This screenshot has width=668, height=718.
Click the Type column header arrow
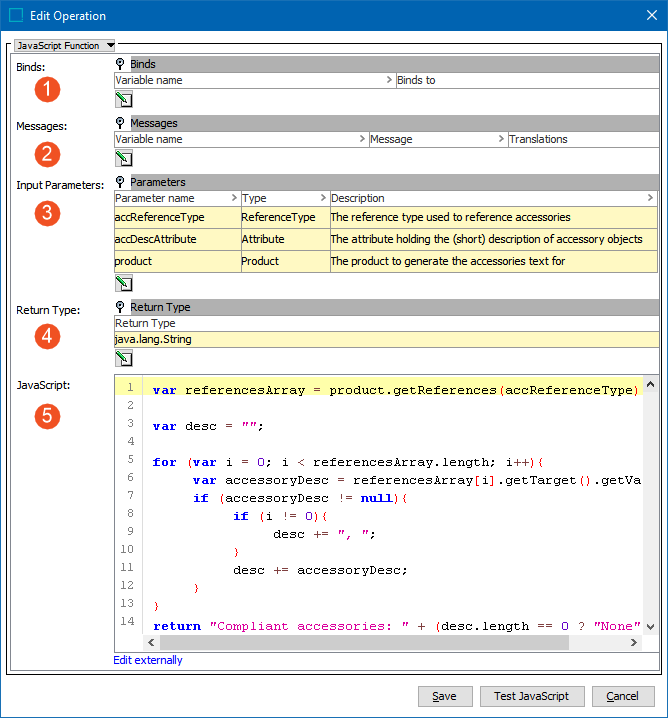(x=324, y=198)
